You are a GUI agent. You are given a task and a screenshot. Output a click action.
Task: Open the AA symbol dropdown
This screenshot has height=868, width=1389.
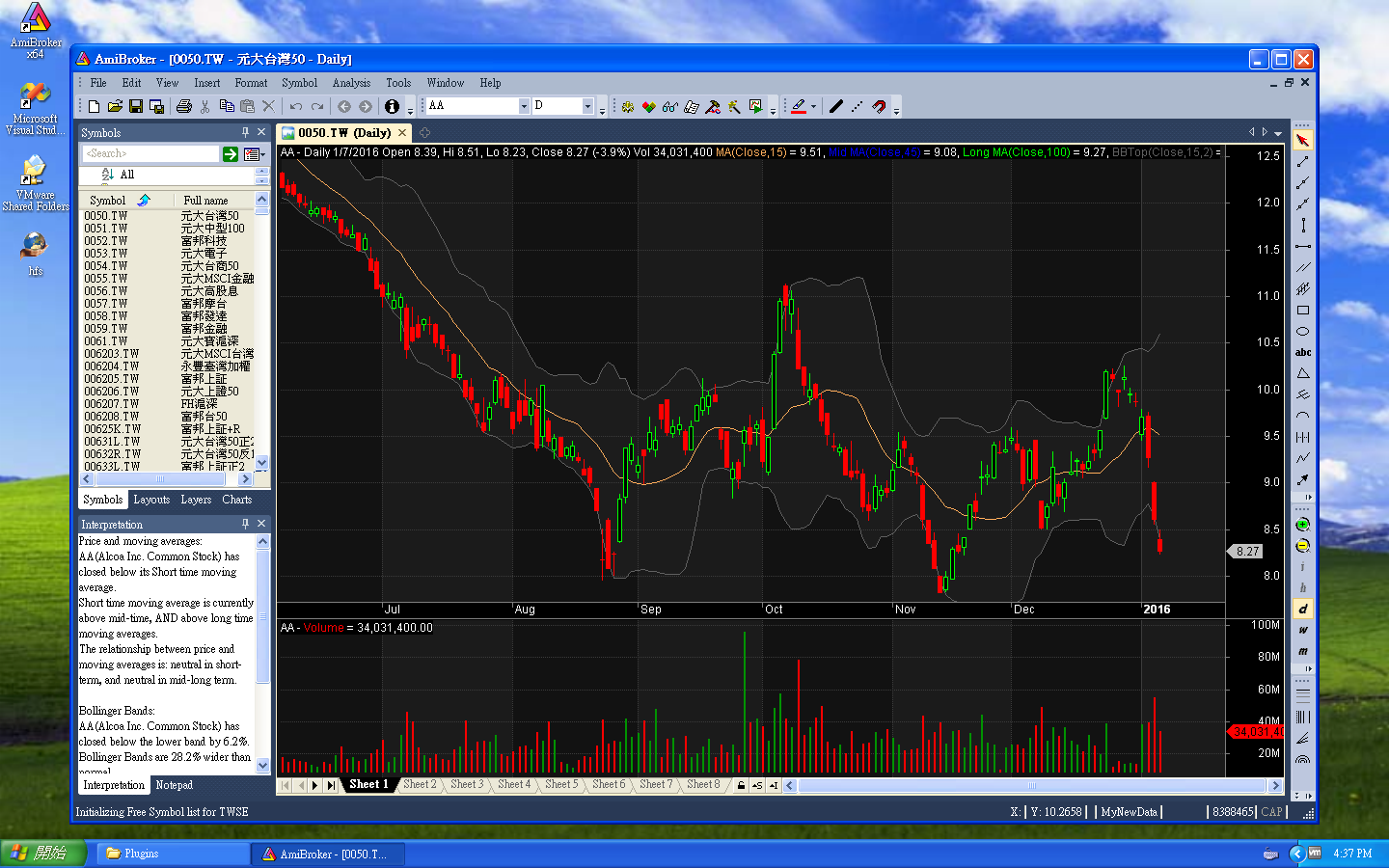pyautogui.click(x=524, y=106)
